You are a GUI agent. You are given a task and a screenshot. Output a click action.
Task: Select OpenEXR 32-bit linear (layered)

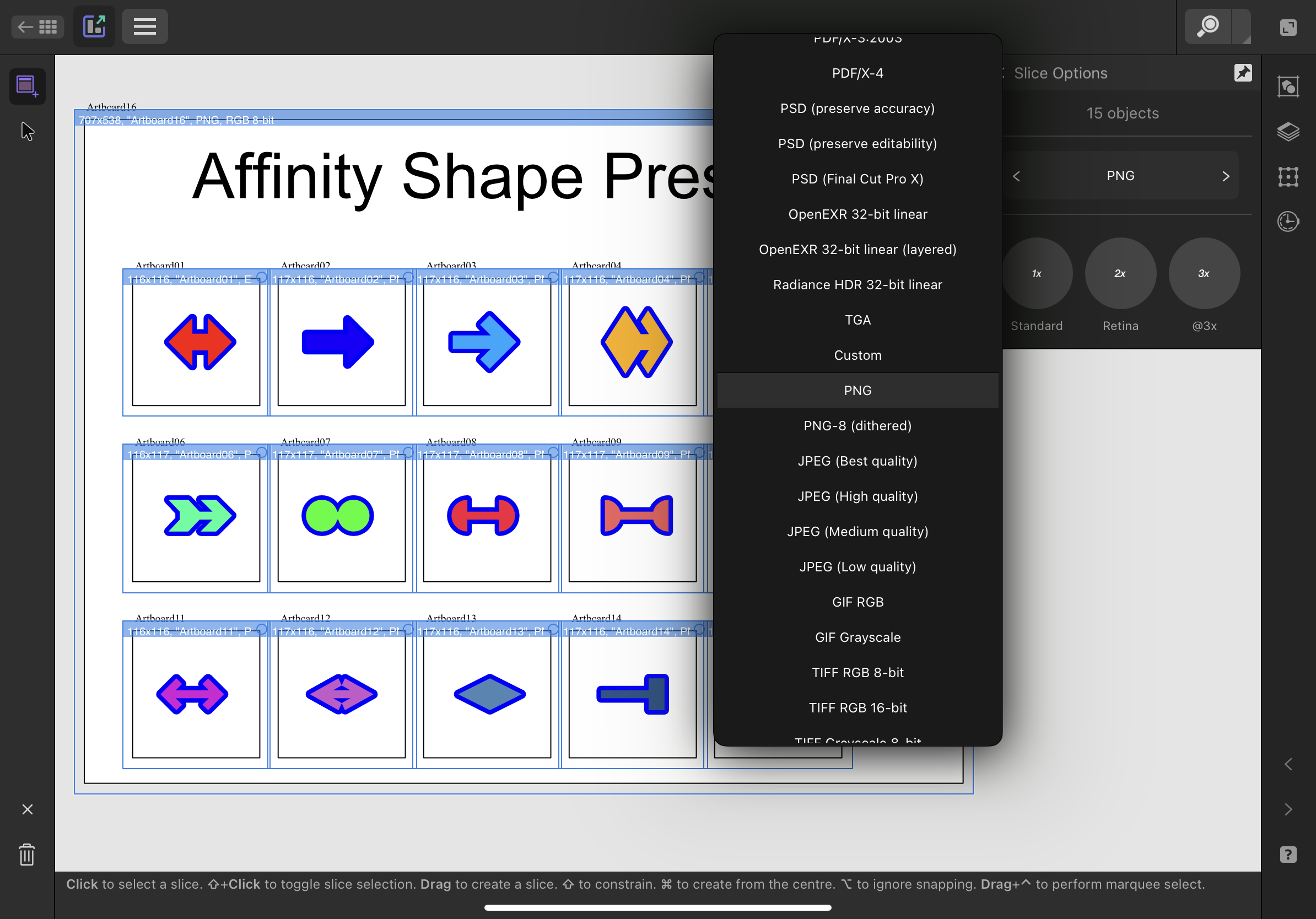click(x=857, y=249)
